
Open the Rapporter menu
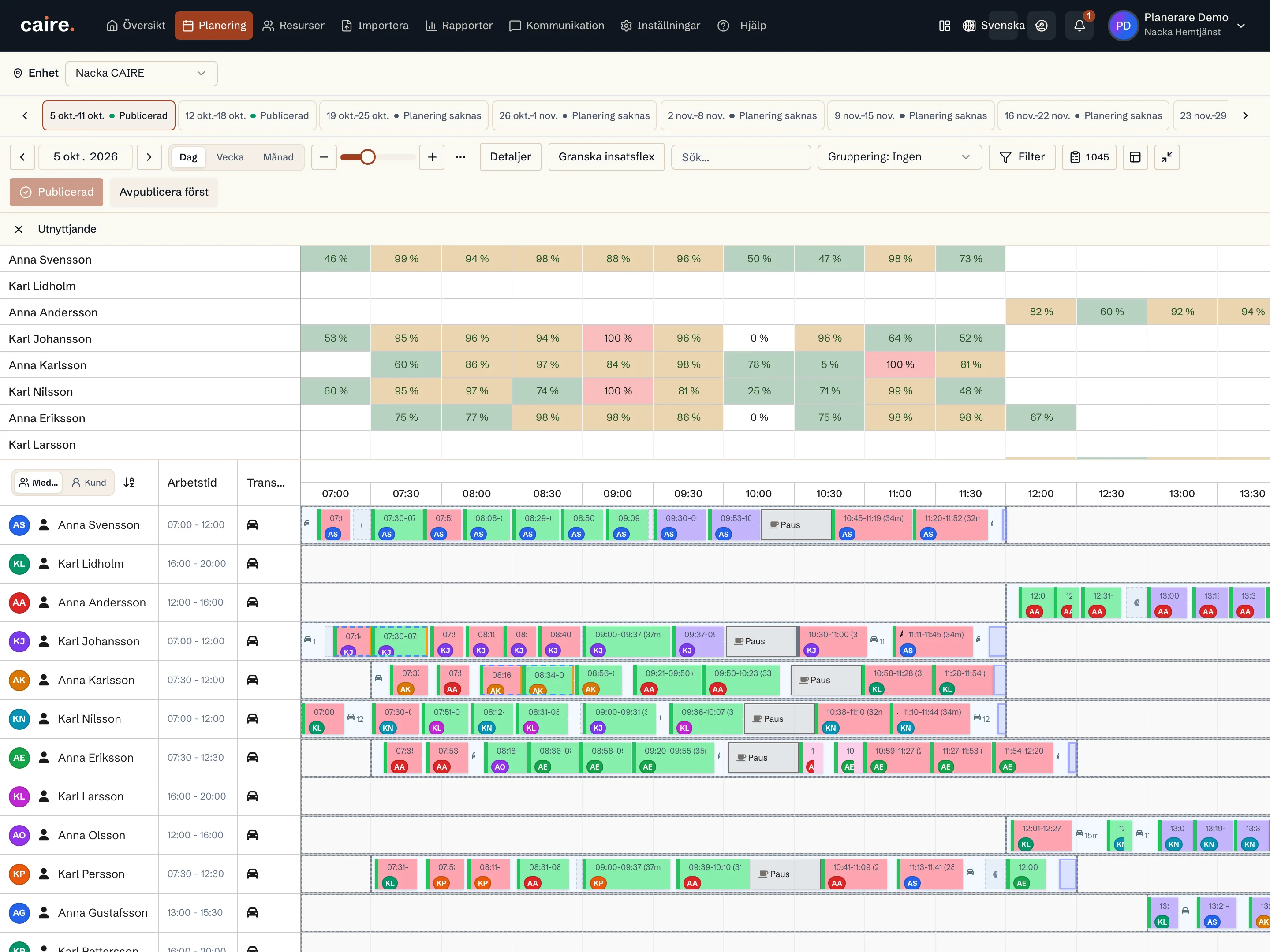click(459, 26)
